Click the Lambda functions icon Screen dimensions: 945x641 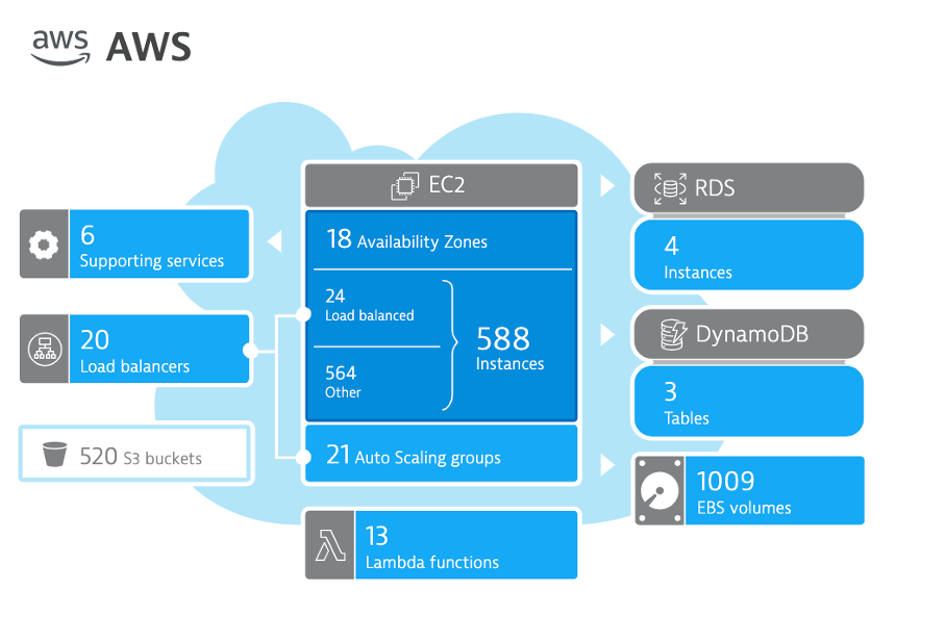pyautogui.click(x=330, y=545)
